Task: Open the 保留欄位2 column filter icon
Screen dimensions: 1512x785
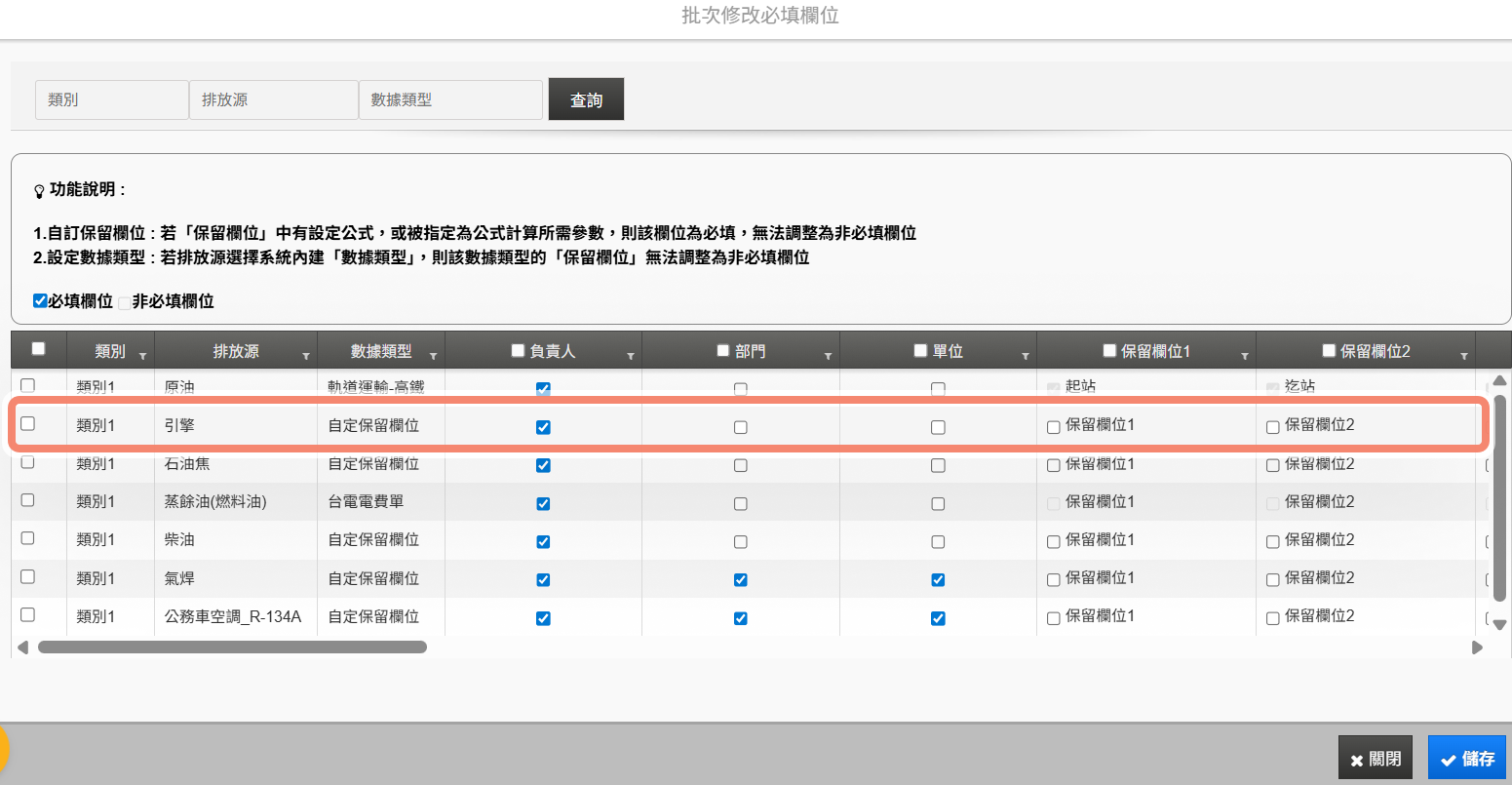Action: point(1463,356)
